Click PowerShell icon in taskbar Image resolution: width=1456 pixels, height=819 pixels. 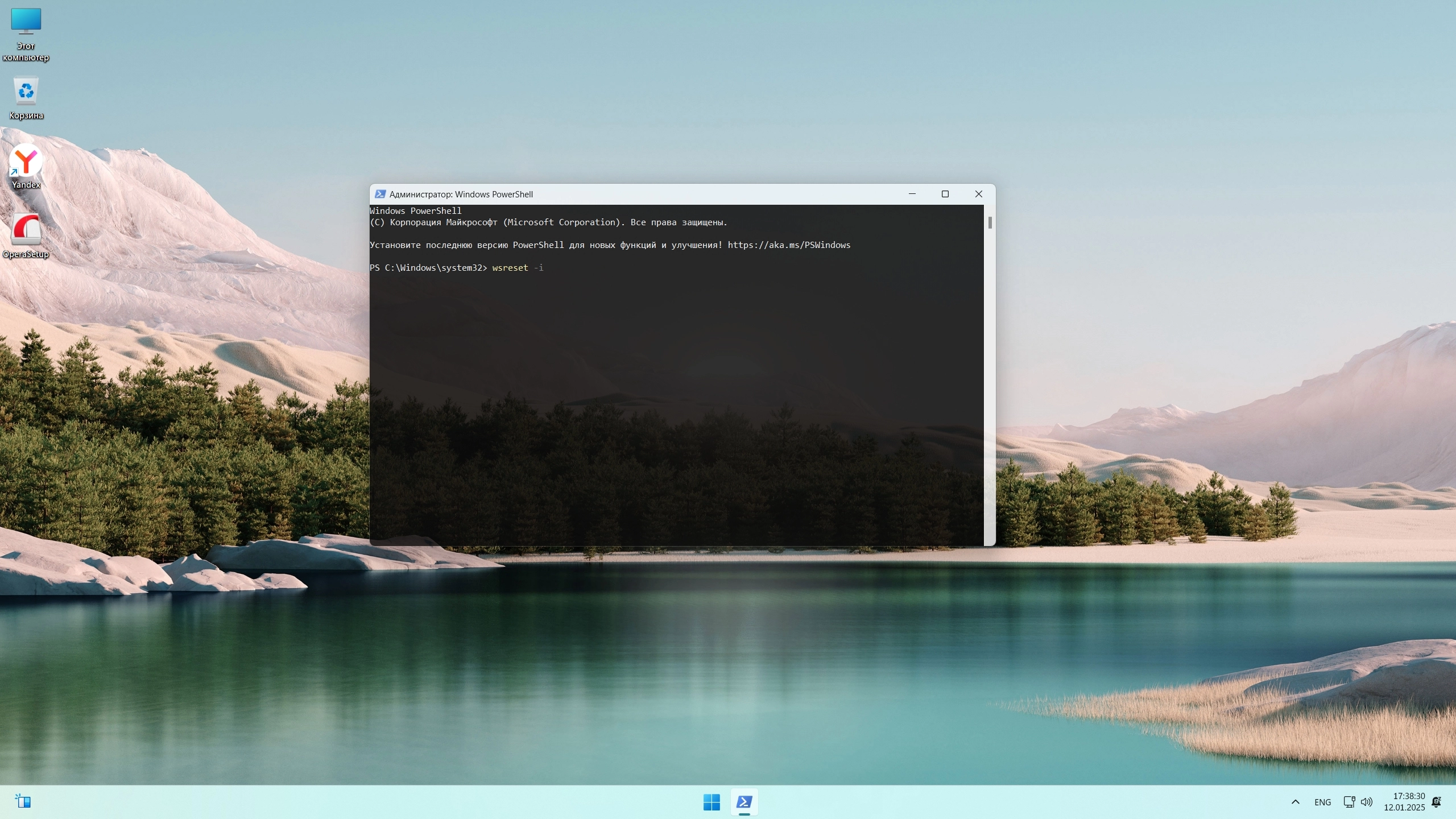tap(744, 802)
